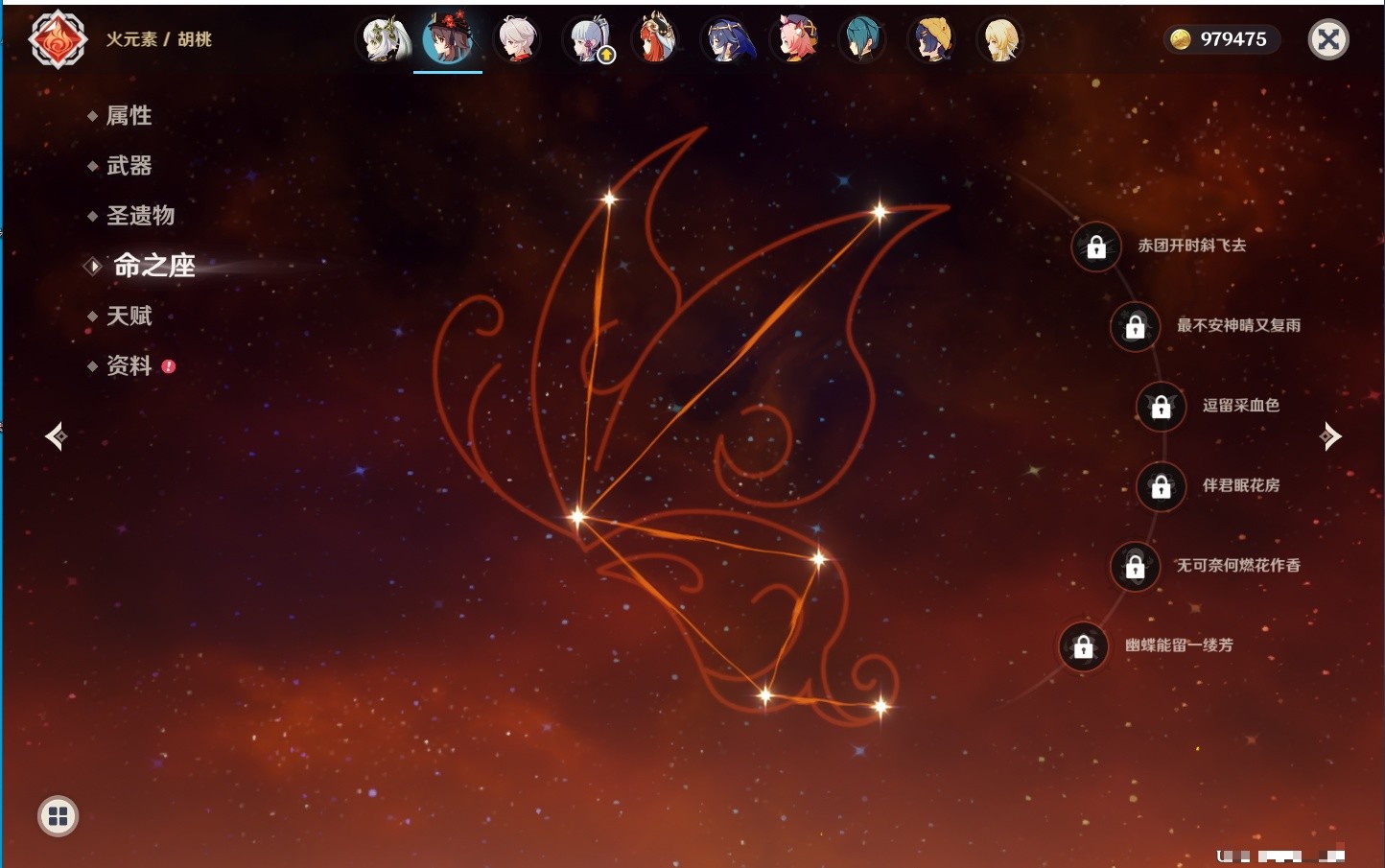Screen dimensions: 1385x868
Task: Click the upper-right wing tip star node
Action: point(880,211)
